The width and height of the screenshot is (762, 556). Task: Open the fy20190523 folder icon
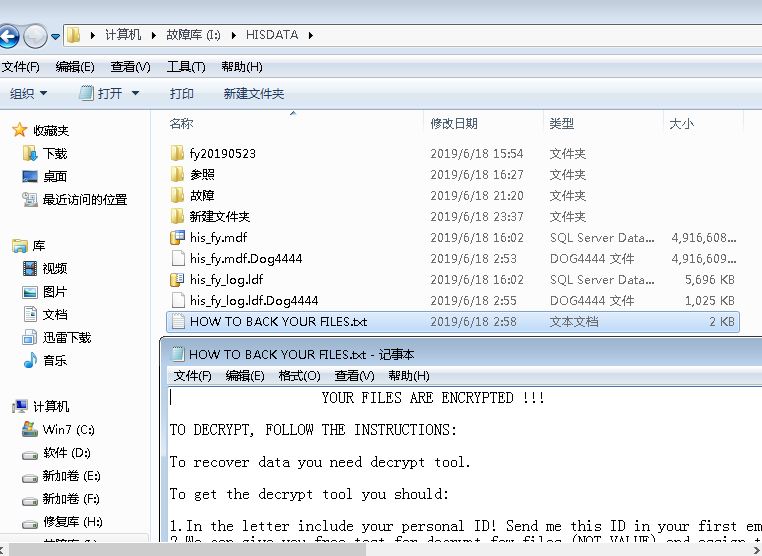coord(178,154)
